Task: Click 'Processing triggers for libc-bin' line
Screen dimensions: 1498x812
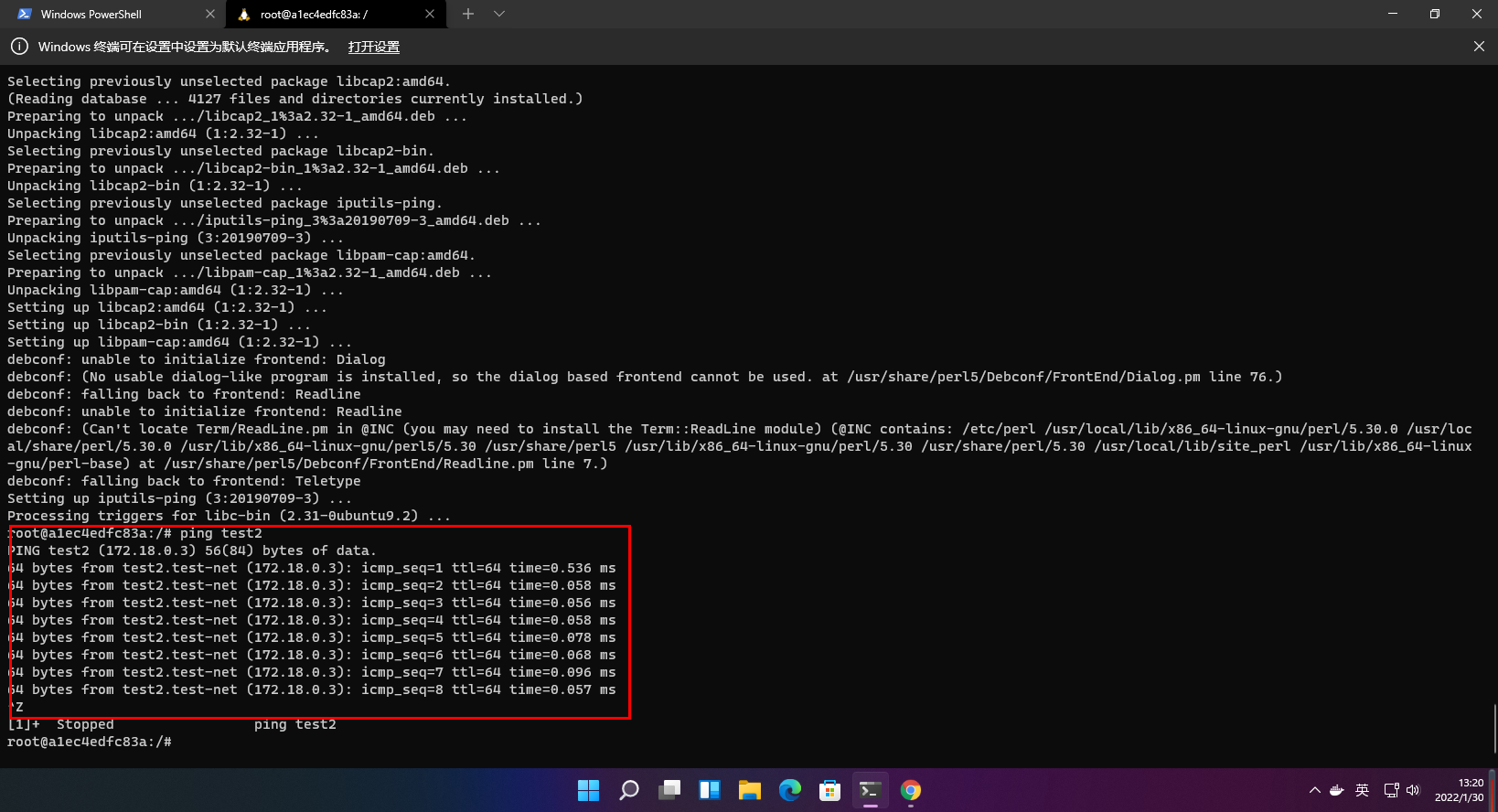Action: pyautogui.click(x=229, y=516)
